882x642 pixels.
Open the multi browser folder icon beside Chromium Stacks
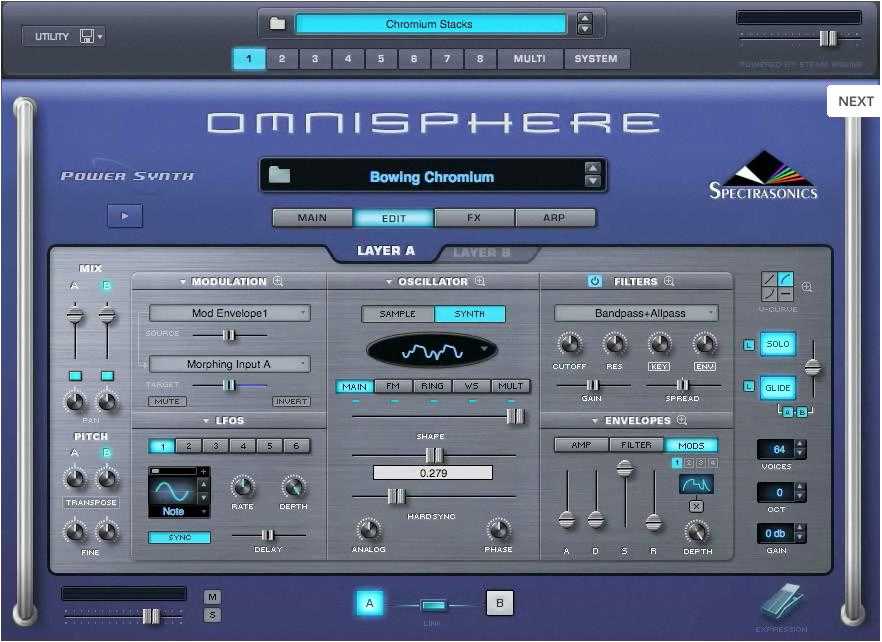[277, 24]
